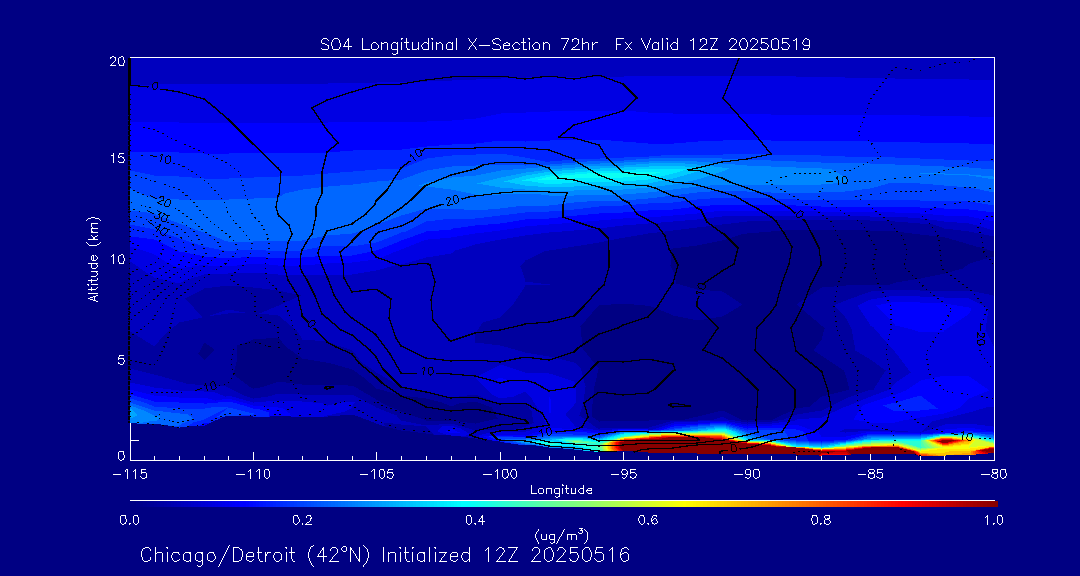Click colorbar value label 1.0

[993, 520]
